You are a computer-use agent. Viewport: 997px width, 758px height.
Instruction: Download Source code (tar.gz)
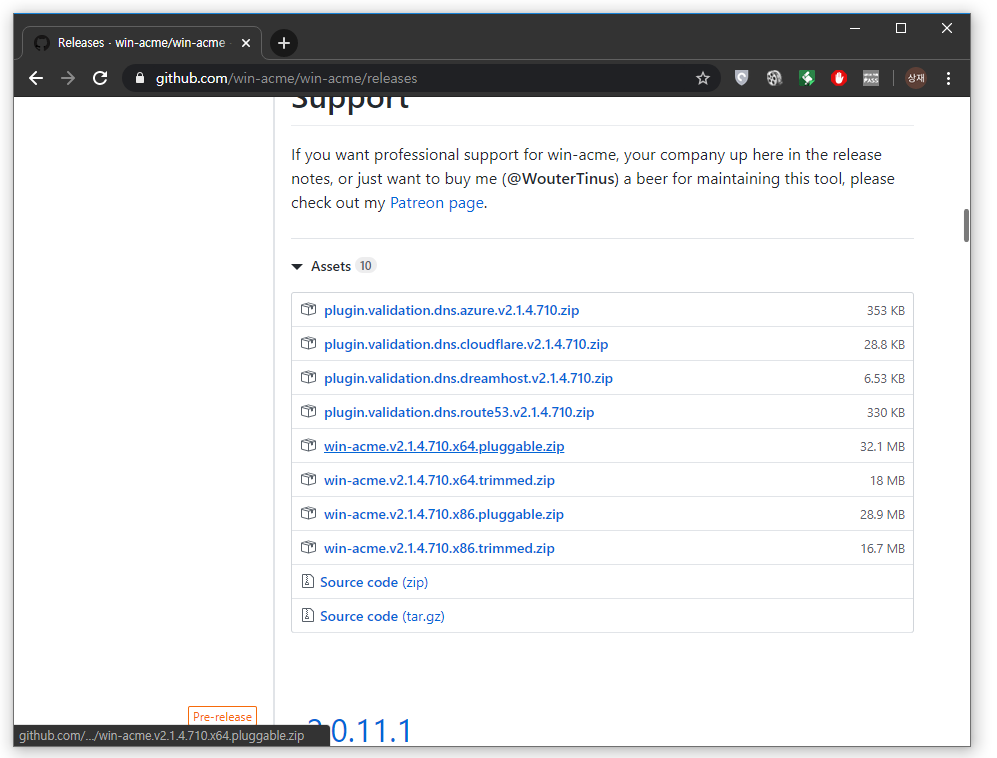[x=382, y=616]
